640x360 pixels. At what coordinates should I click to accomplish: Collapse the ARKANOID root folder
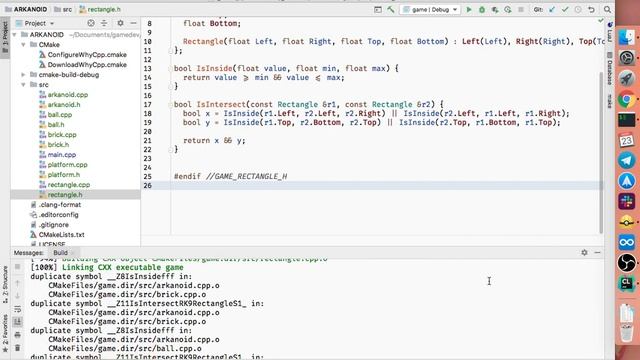point(15,35)
